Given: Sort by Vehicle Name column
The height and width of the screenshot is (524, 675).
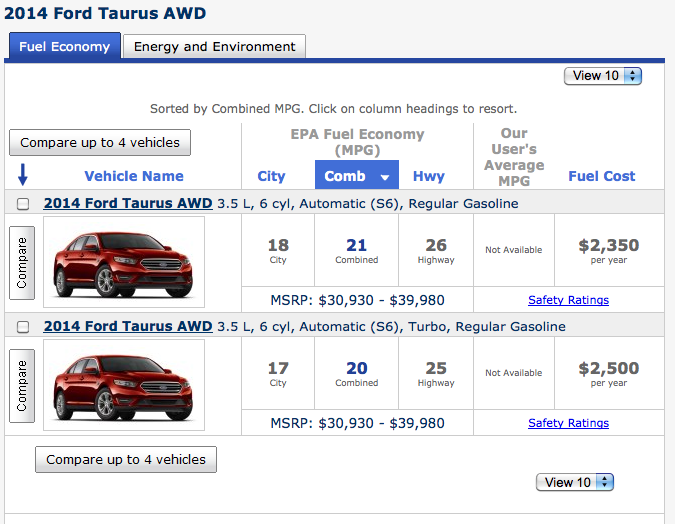Looking at the screenshot, I should (x=134, y=176).
